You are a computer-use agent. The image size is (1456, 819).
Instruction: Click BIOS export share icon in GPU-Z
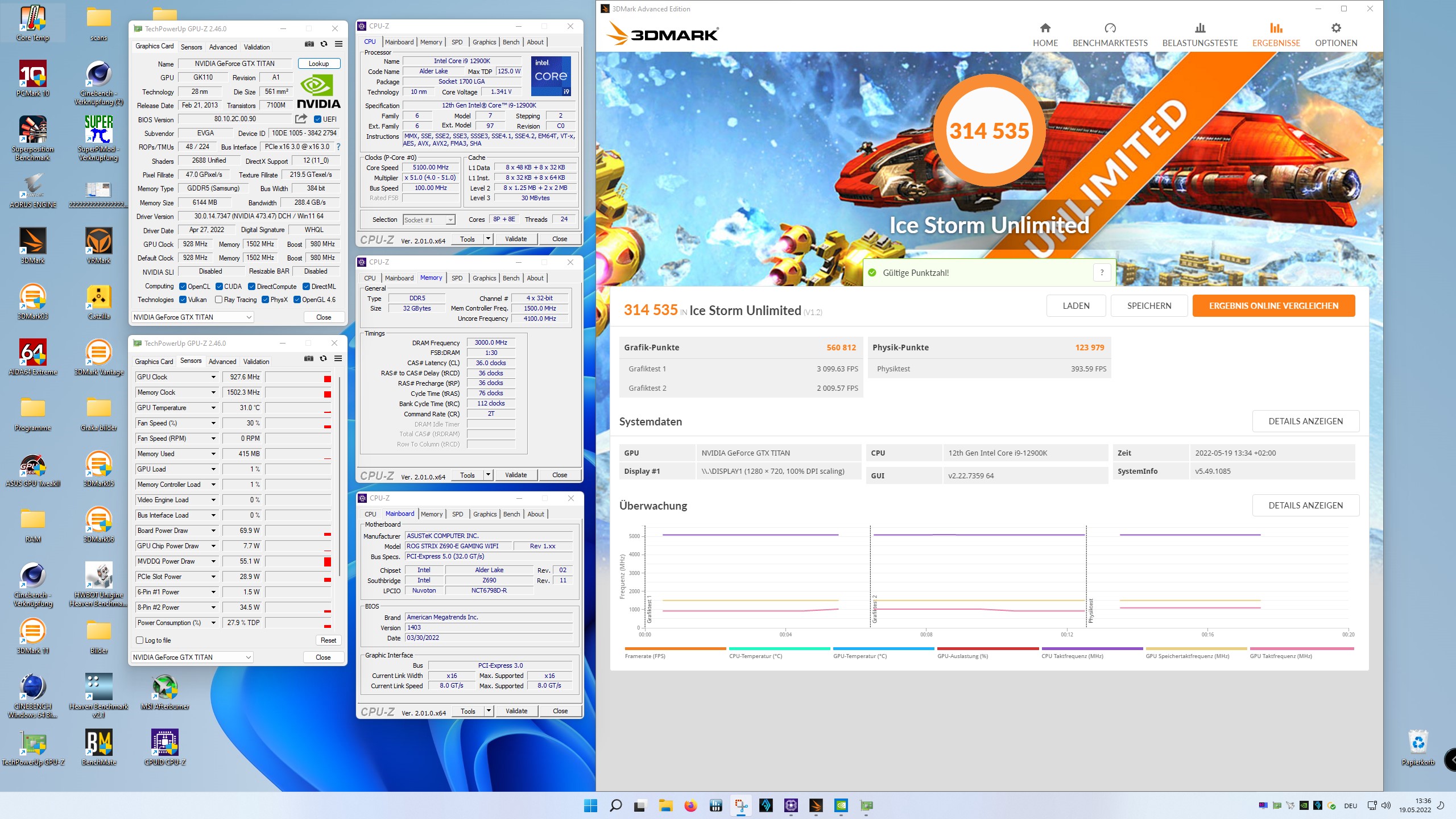coord(301,119)
